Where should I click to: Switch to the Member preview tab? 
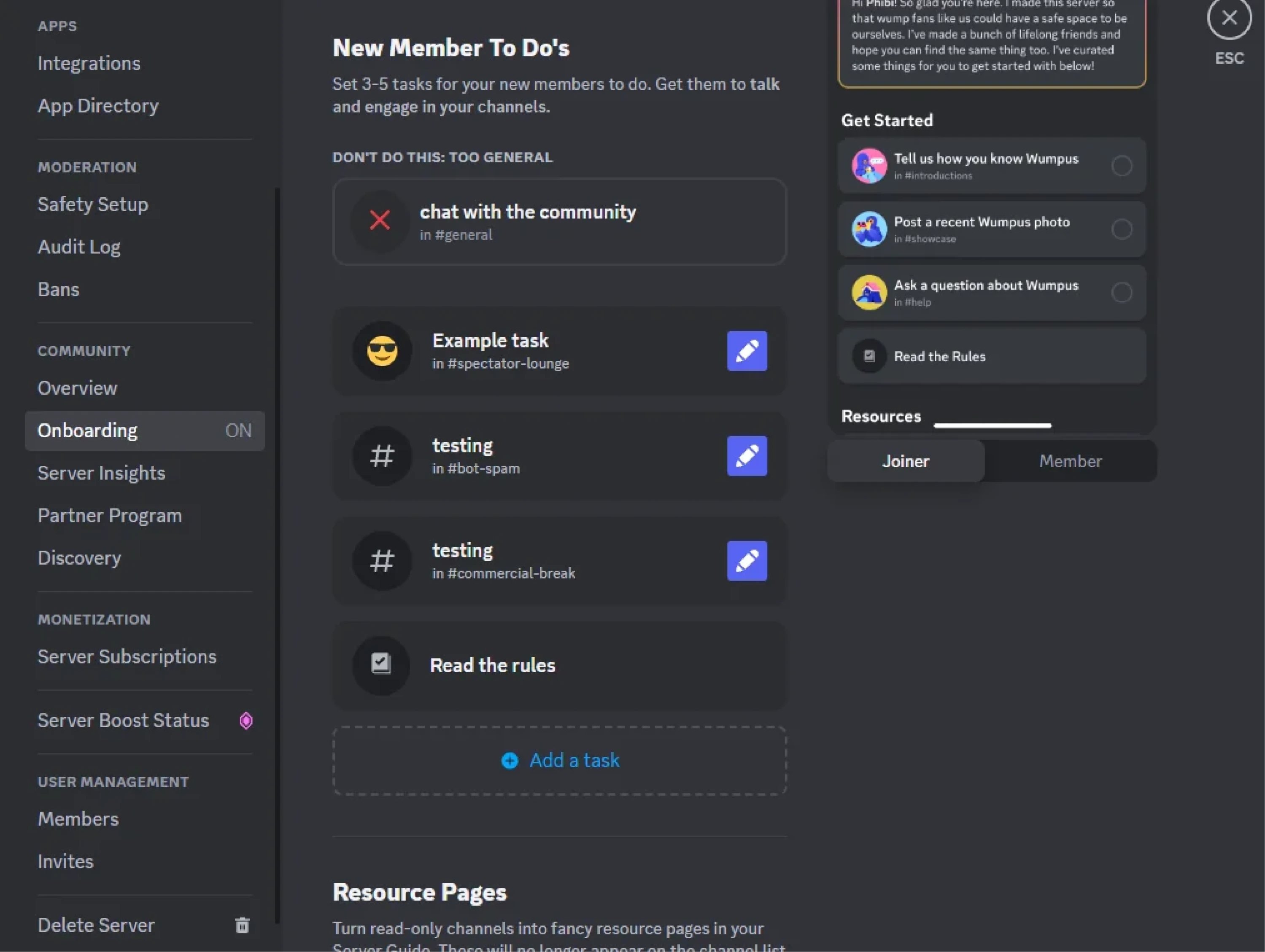(x=1070, y=461)
